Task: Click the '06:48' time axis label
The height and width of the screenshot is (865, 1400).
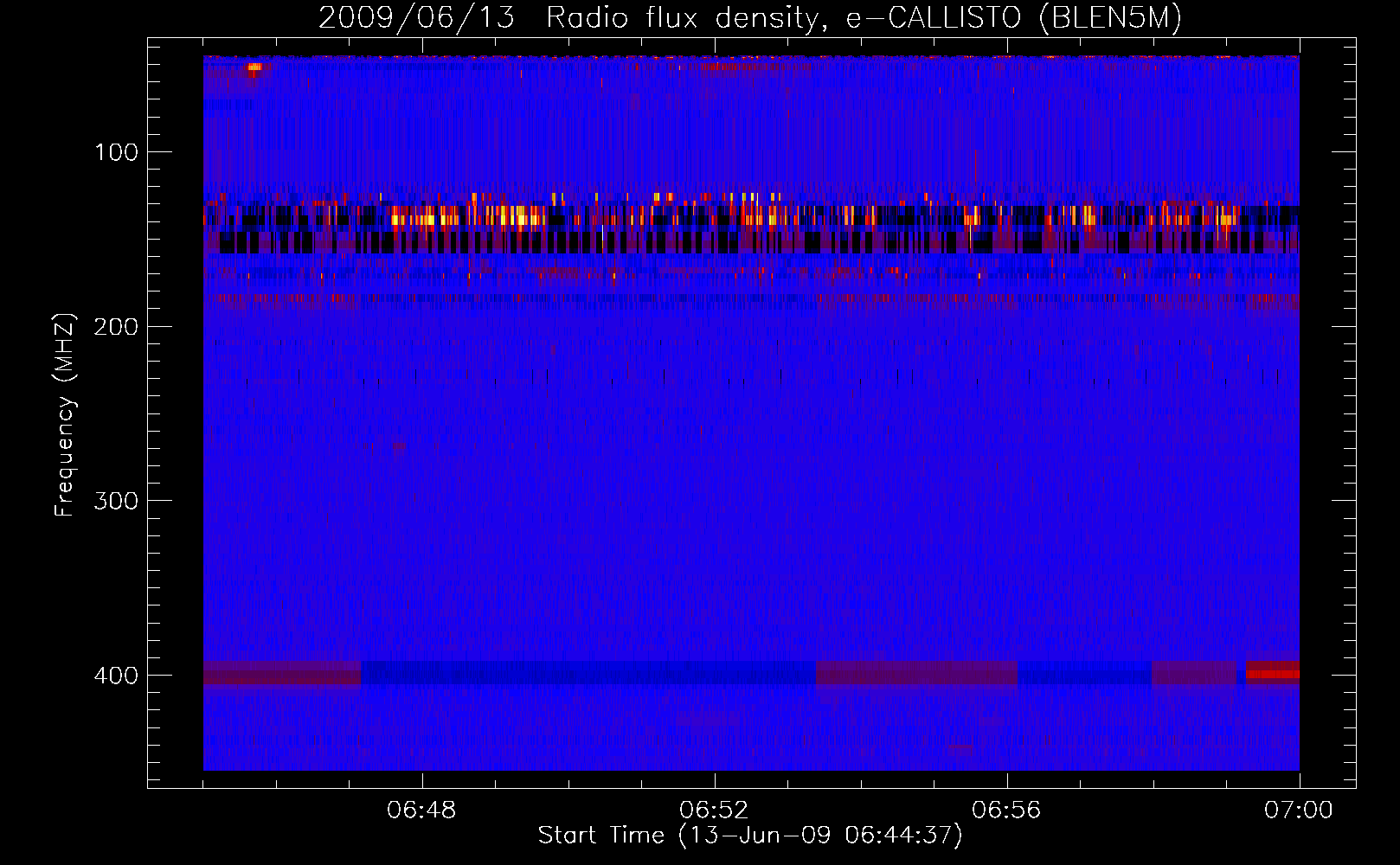Action: coord(421,811)
